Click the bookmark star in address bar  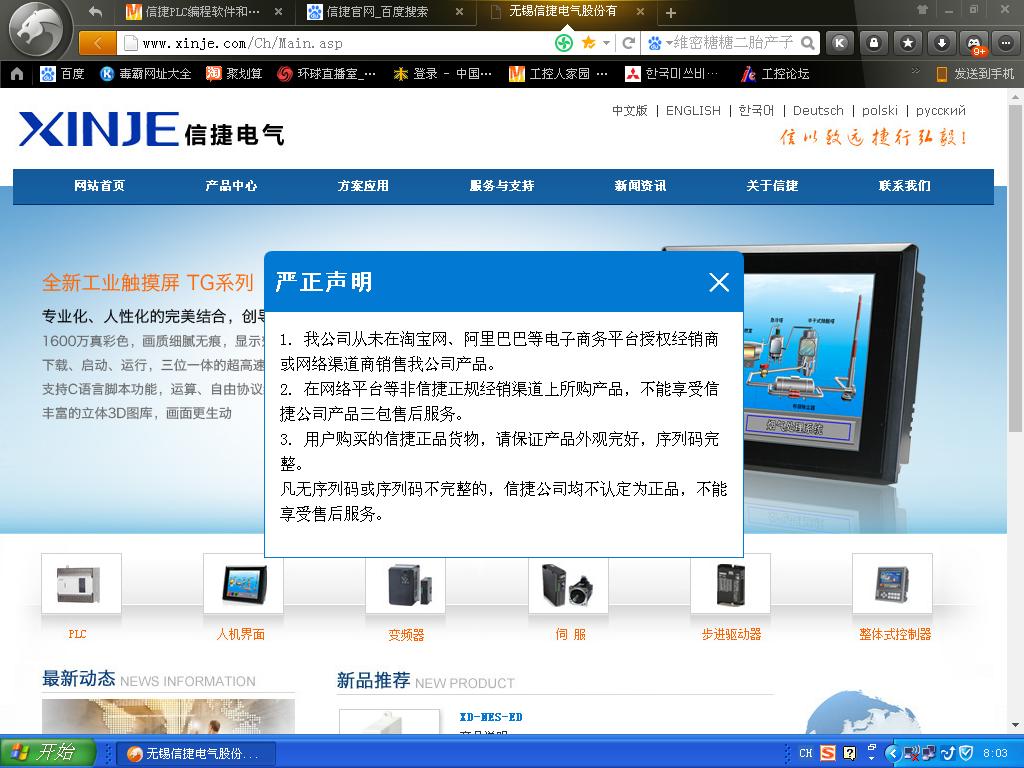click(x=588, y=43)
